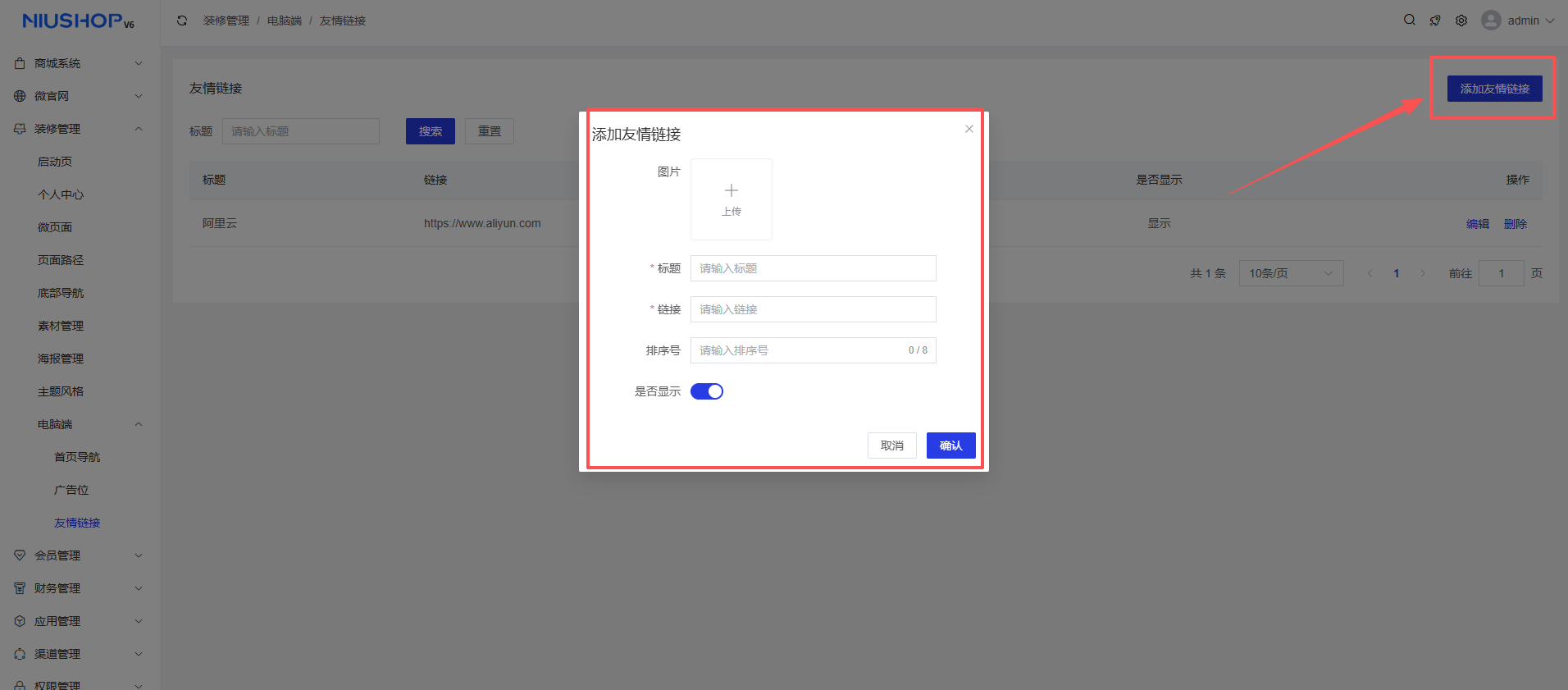Click 编辑 for the 阿里云 row
Viewport: 1568px width, 690px height.
click(1478, 224)
